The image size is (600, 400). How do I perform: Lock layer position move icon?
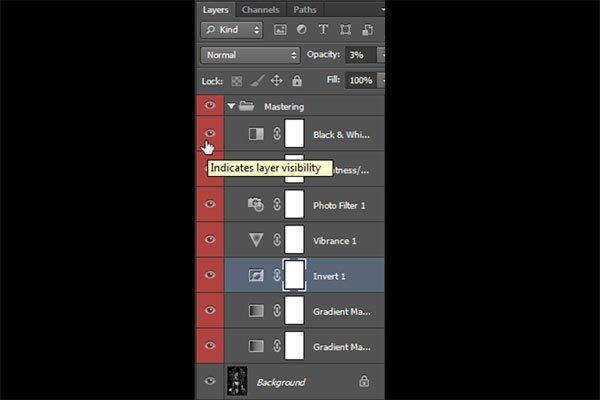[x=276, y=80]
